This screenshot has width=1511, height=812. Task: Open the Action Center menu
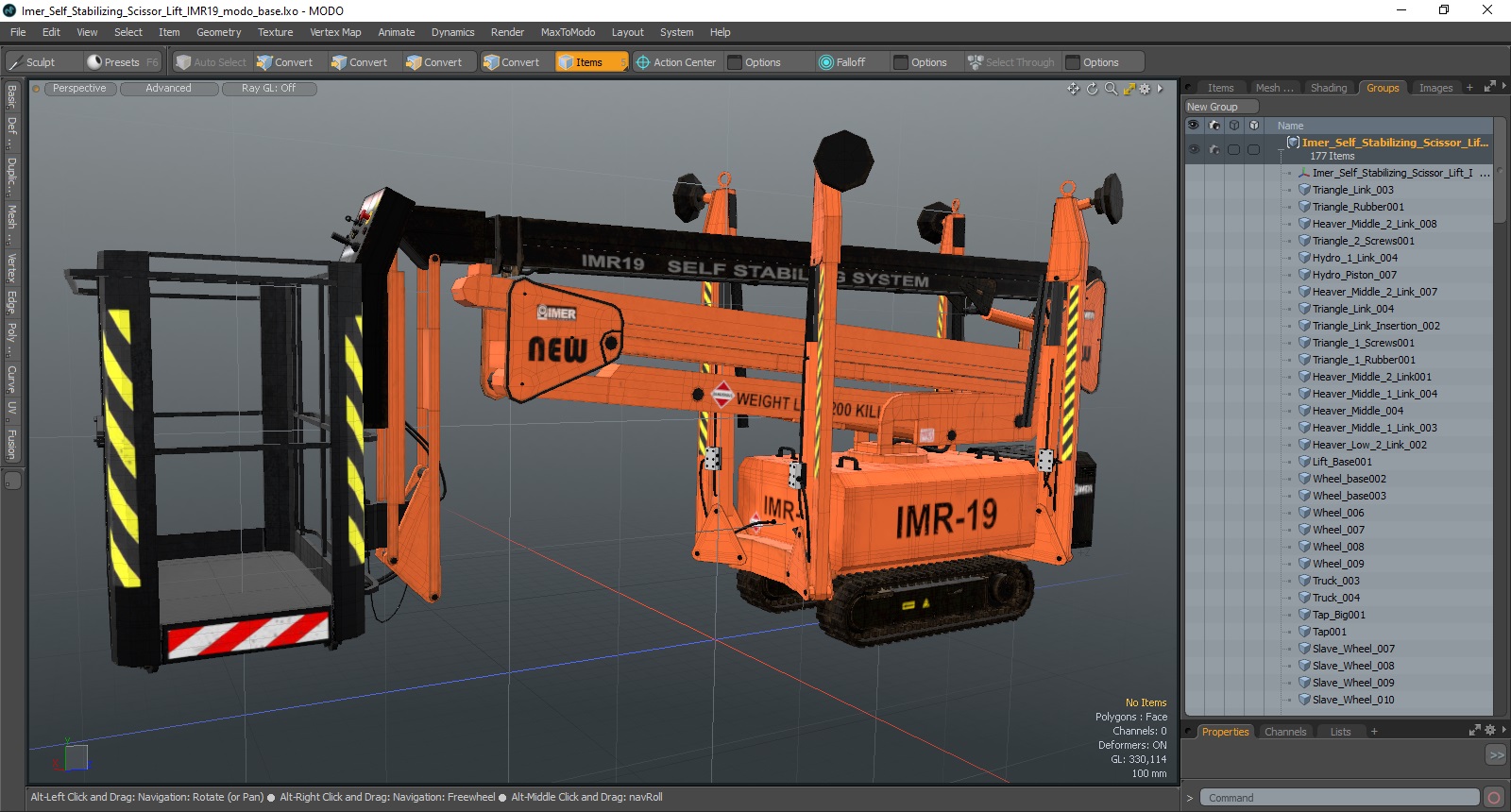click(x=676, y=62)
